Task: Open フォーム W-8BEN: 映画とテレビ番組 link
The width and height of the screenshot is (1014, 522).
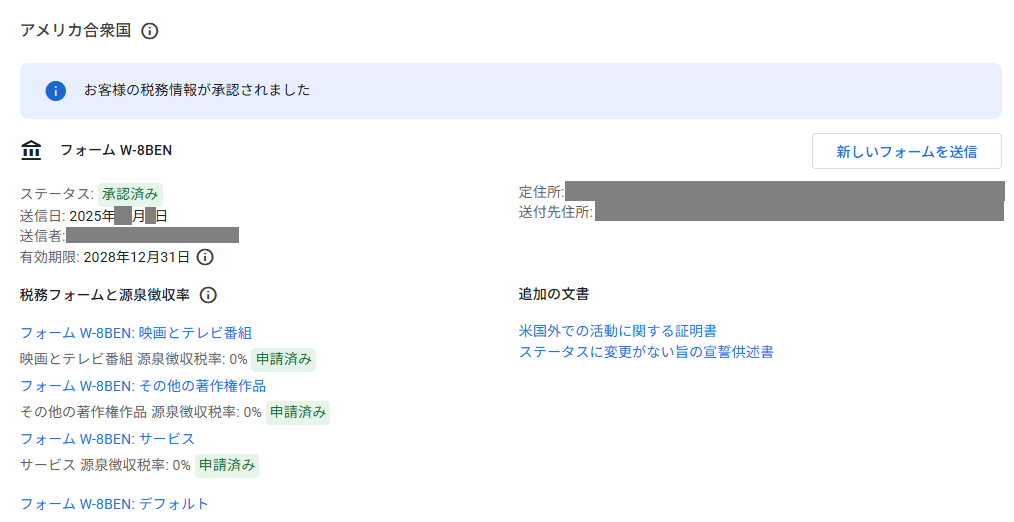Action: tap(135, 332)
